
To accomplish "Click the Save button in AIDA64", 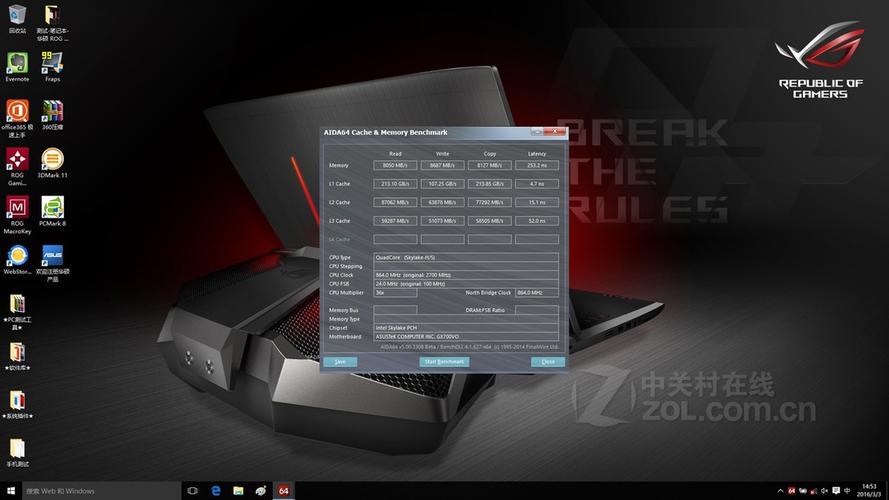I will click(x=340, y=362).
